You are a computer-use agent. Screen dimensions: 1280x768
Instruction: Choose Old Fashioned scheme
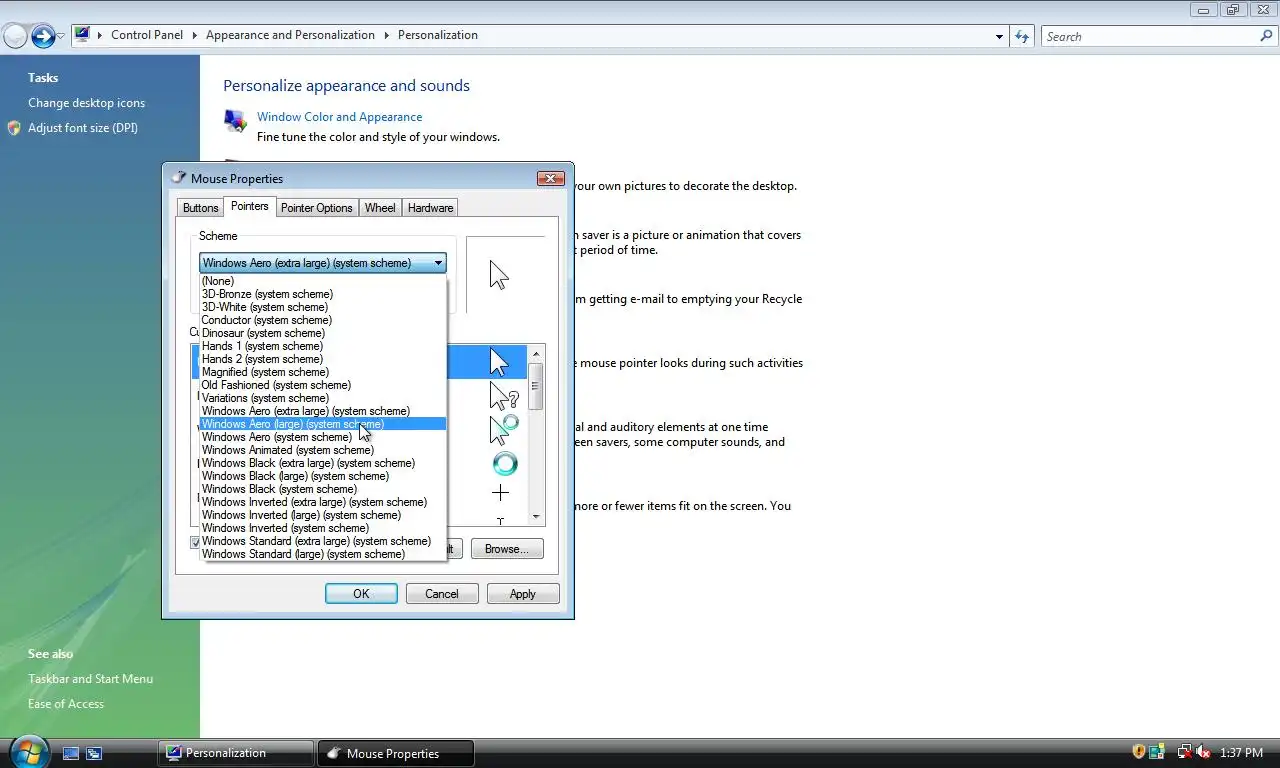click(323, 385)
